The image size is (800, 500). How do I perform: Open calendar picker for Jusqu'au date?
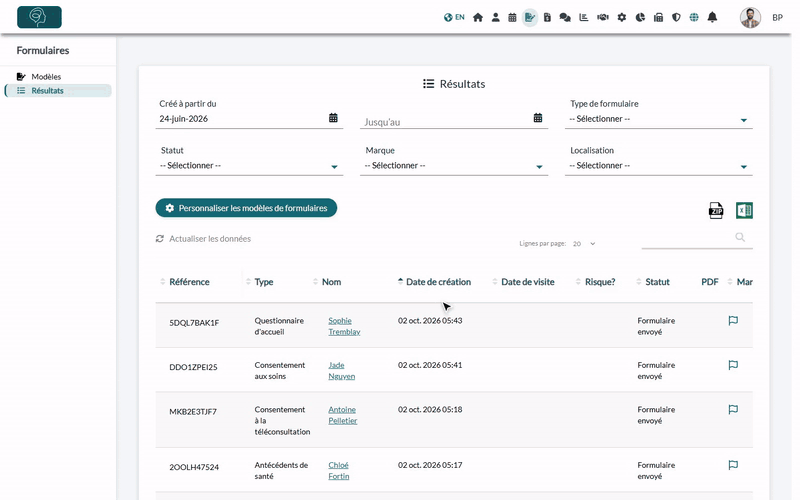538,118
